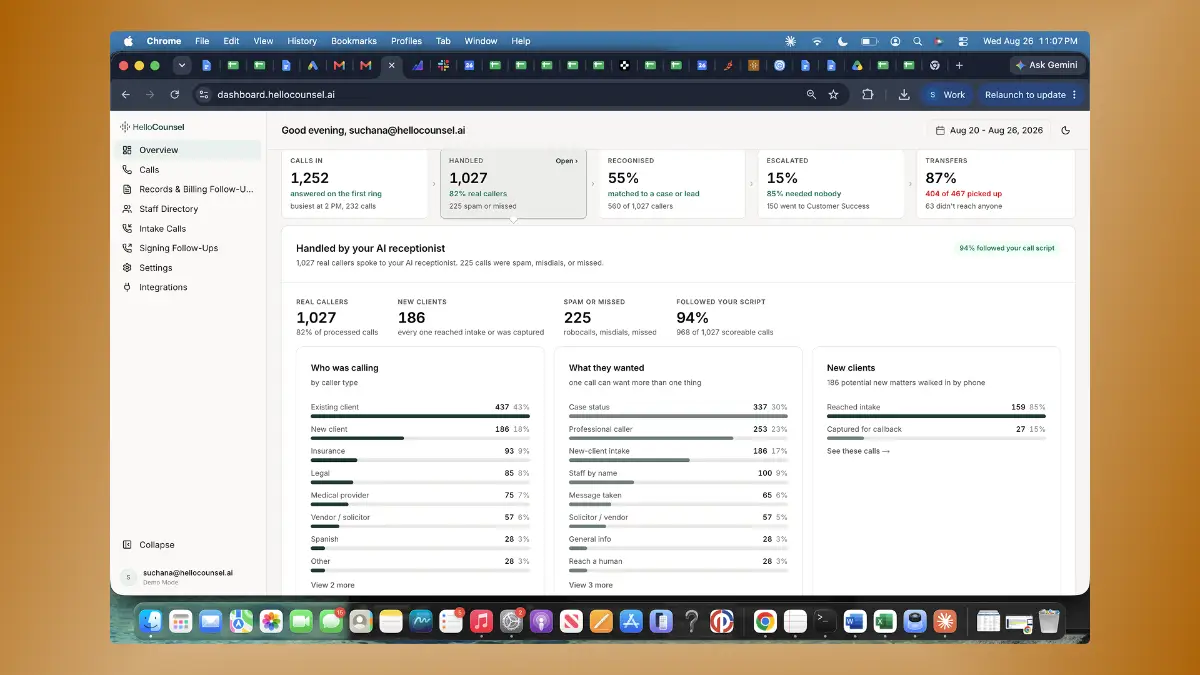Screen dimensions: 1200x675
Task: Open the tab search dropdown arrow
Action: click(181, 66)
